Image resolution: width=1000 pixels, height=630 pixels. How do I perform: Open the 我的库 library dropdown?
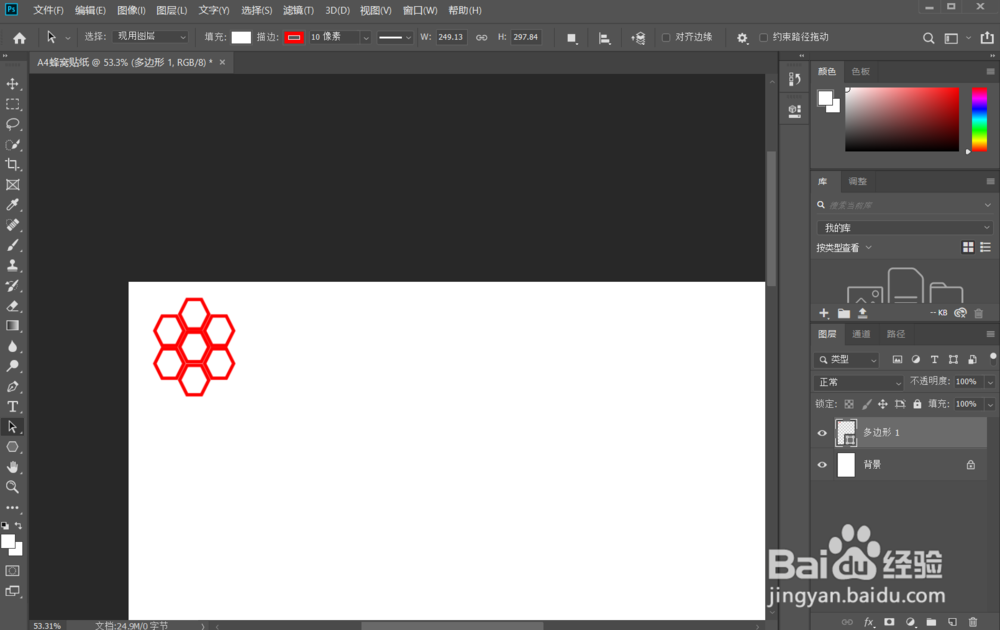point(904,228)
